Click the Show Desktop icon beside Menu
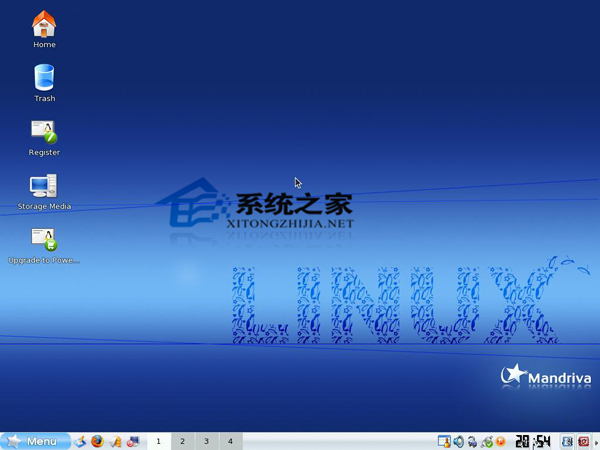 (x=80, y=441)
